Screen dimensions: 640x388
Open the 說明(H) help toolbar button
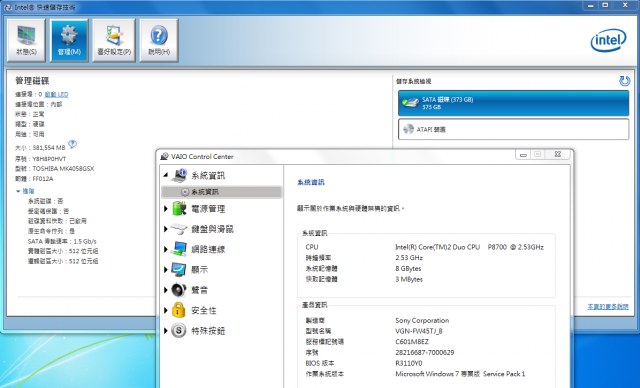159,40
